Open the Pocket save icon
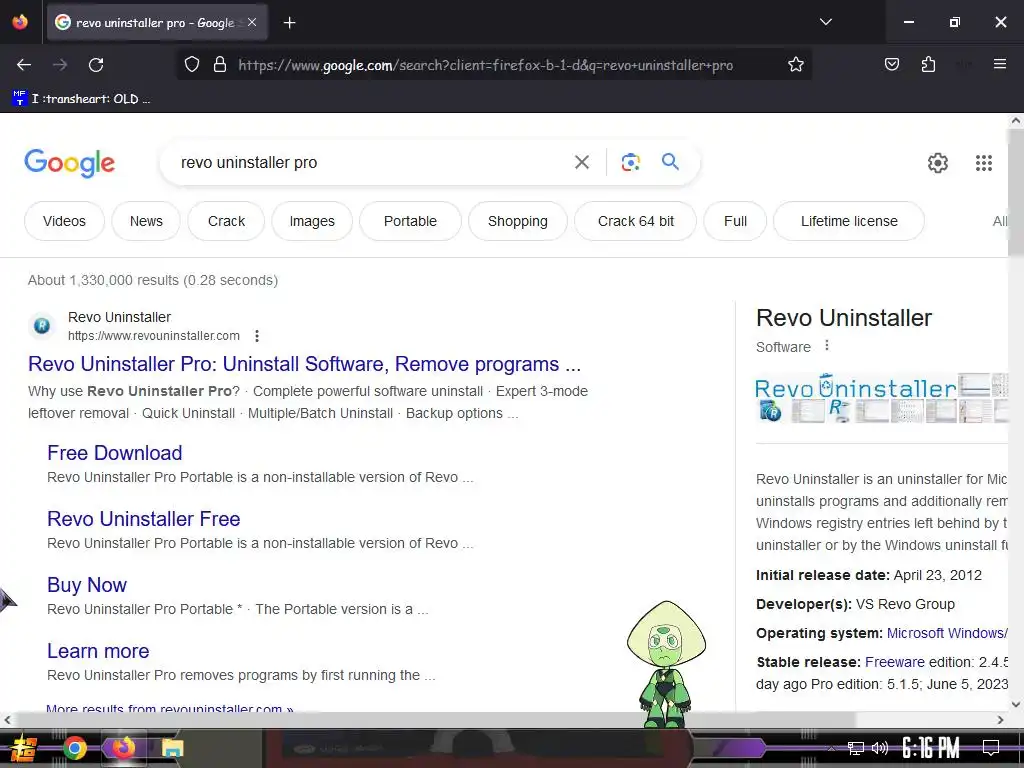 pos(891,64)
